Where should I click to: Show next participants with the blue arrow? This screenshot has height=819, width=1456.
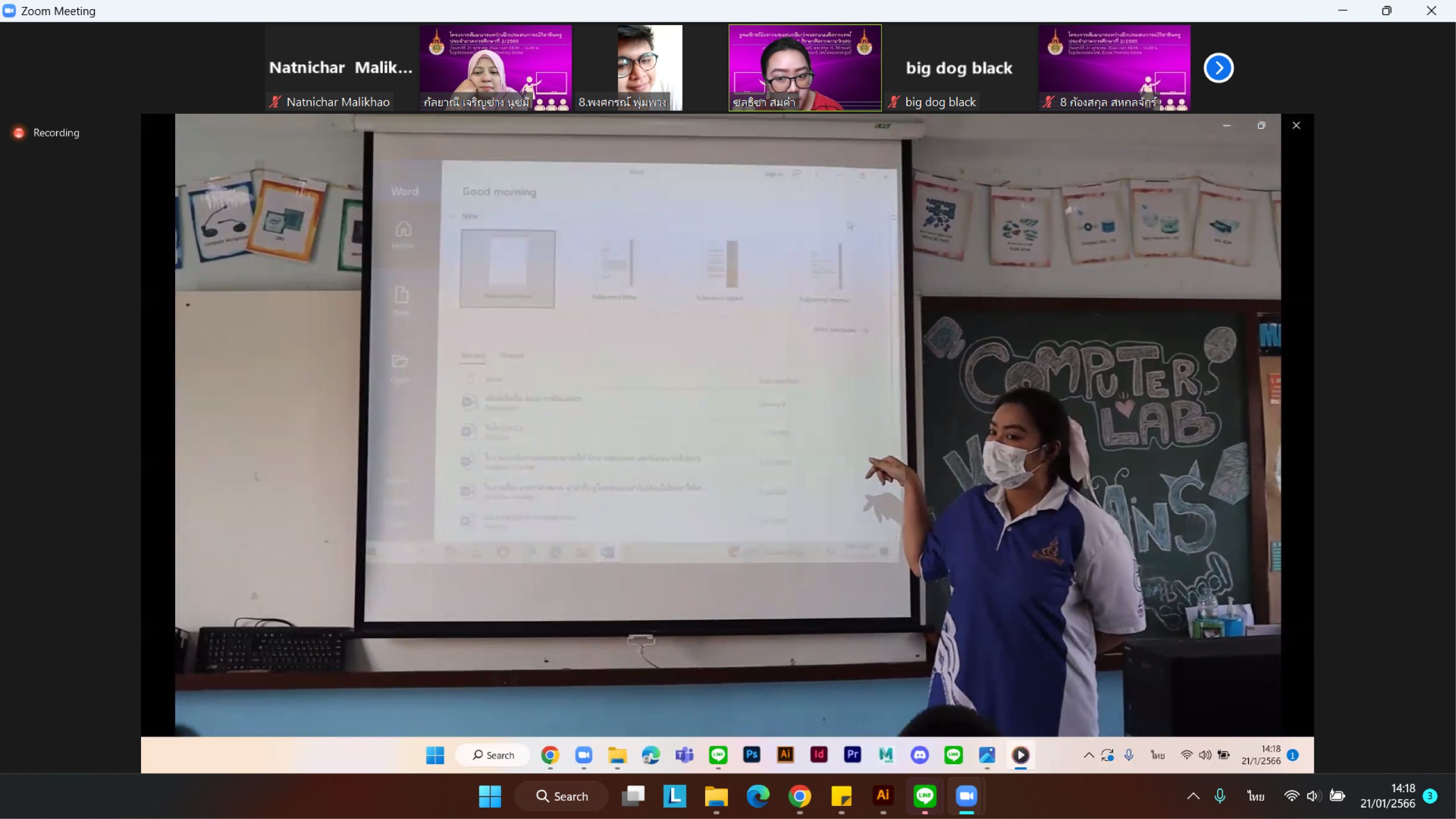pos(1218,68)
